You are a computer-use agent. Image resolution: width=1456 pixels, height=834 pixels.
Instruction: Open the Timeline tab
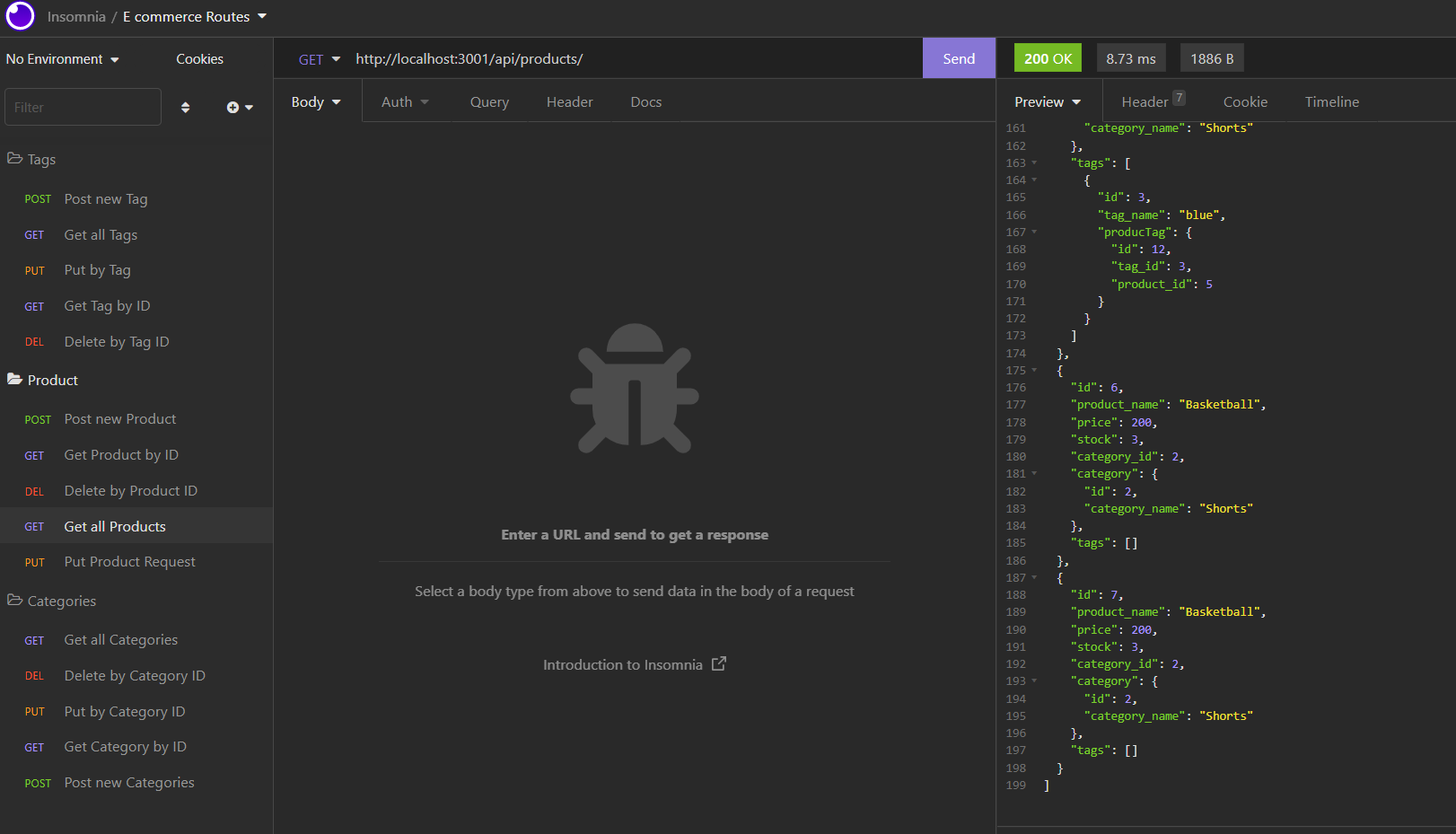click(x=1332, y=102)
